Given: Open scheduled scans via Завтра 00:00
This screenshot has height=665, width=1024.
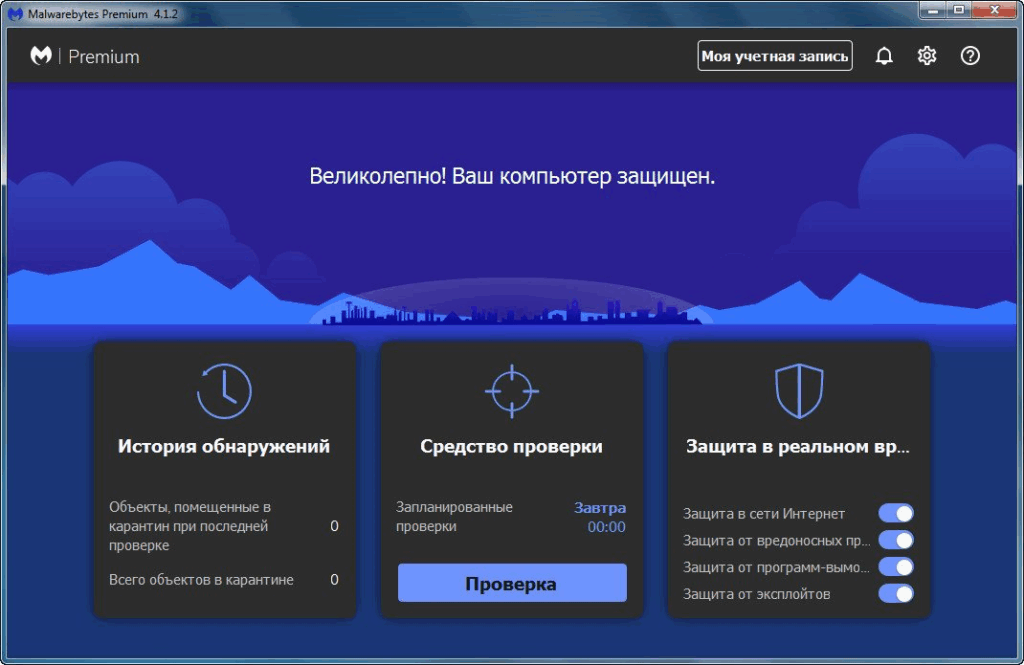Looking at the screenshot, I should pos(601,516).
